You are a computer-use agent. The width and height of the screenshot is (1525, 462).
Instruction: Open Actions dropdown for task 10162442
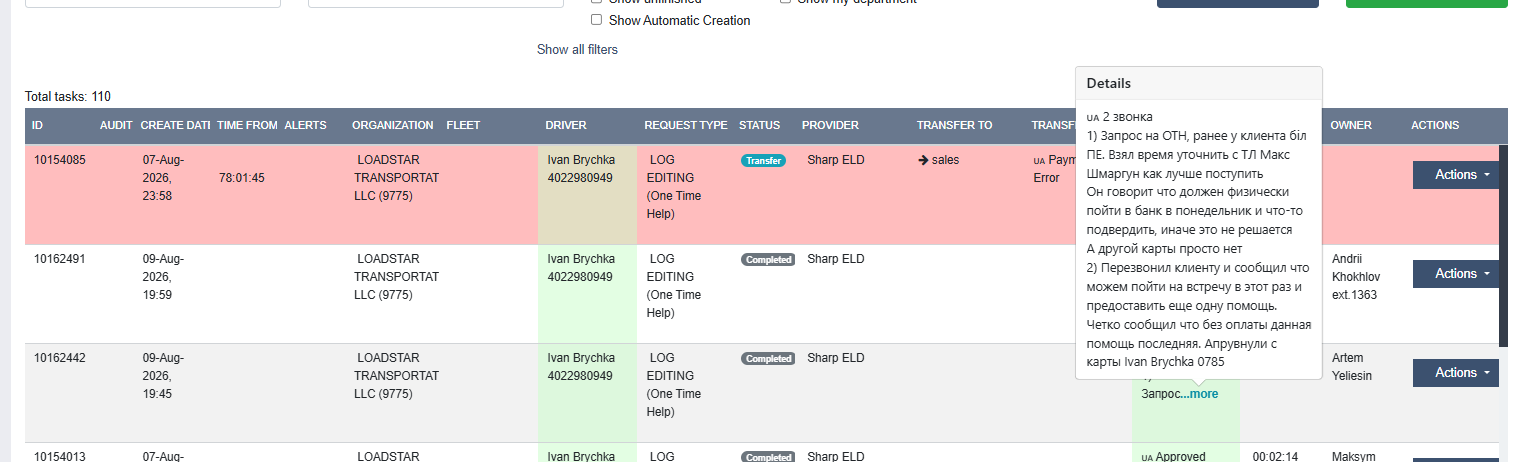click(x=1456, y=373)
